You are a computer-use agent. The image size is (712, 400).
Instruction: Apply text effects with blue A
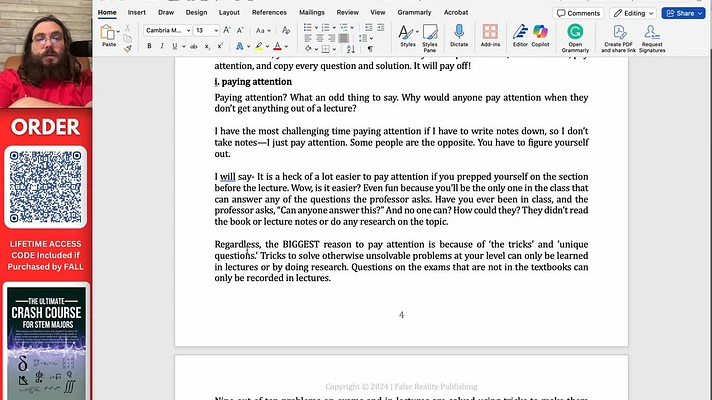(239, 46)
